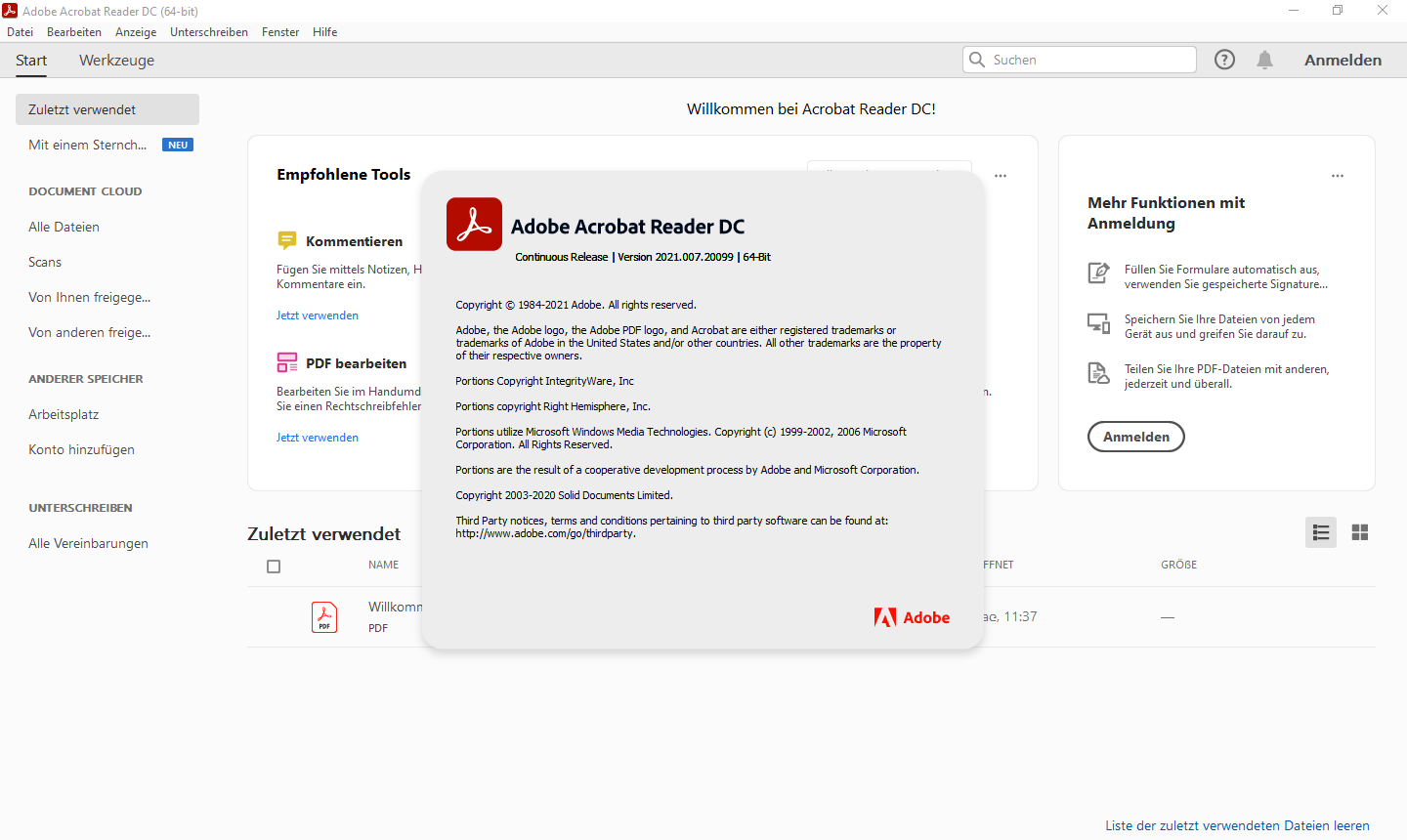Image resolution: width=1407 pixels, height=840 pixels.
Task: Click the NEU badge in sidebar
Action: coord(178,145)
